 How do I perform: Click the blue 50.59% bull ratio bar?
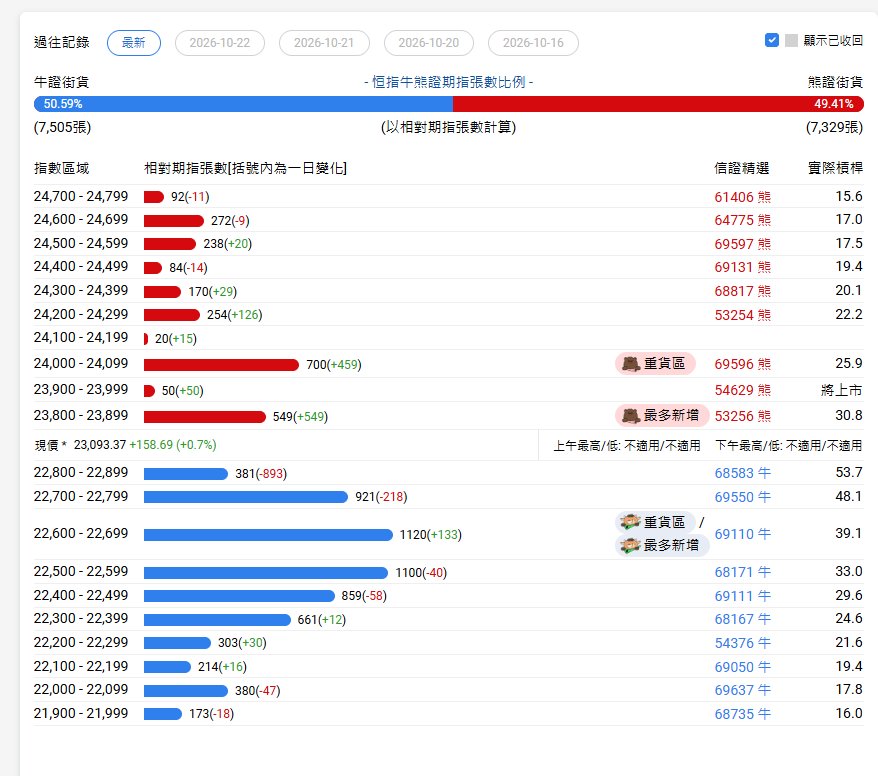244,104
